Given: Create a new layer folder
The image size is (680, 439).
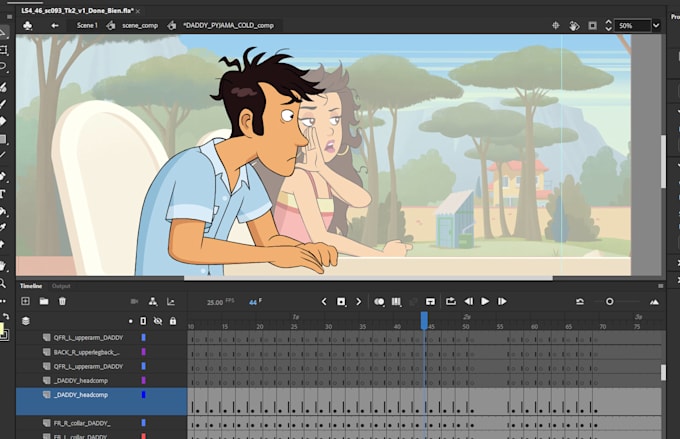Looking at the screenshot, I should point(44,301).
